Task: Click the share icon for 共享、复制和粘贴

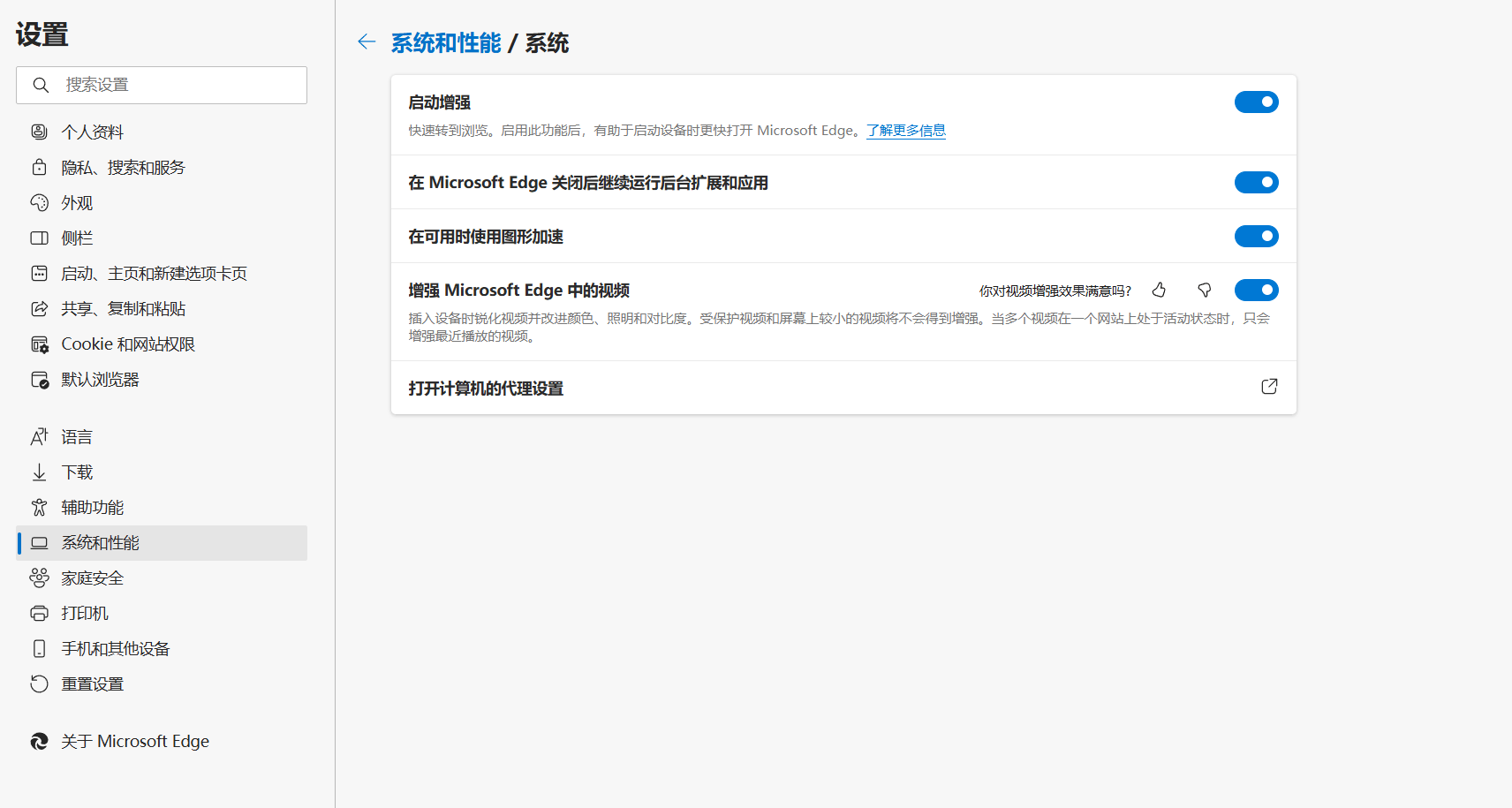Action: (x=39, y=308)
